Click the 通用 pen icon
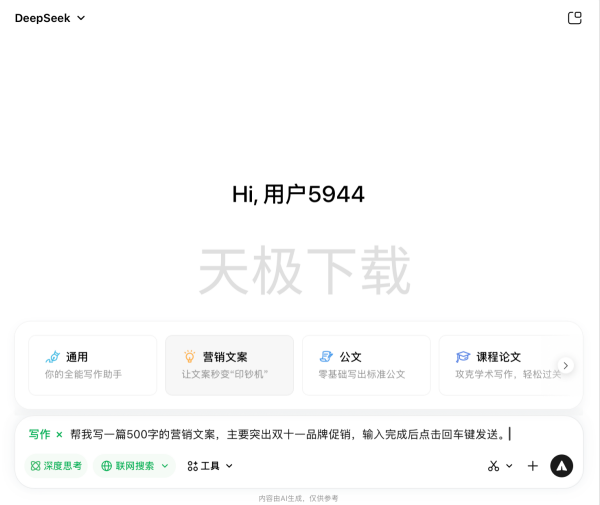This screenshot has width=600, height=505. coord(52,357)
